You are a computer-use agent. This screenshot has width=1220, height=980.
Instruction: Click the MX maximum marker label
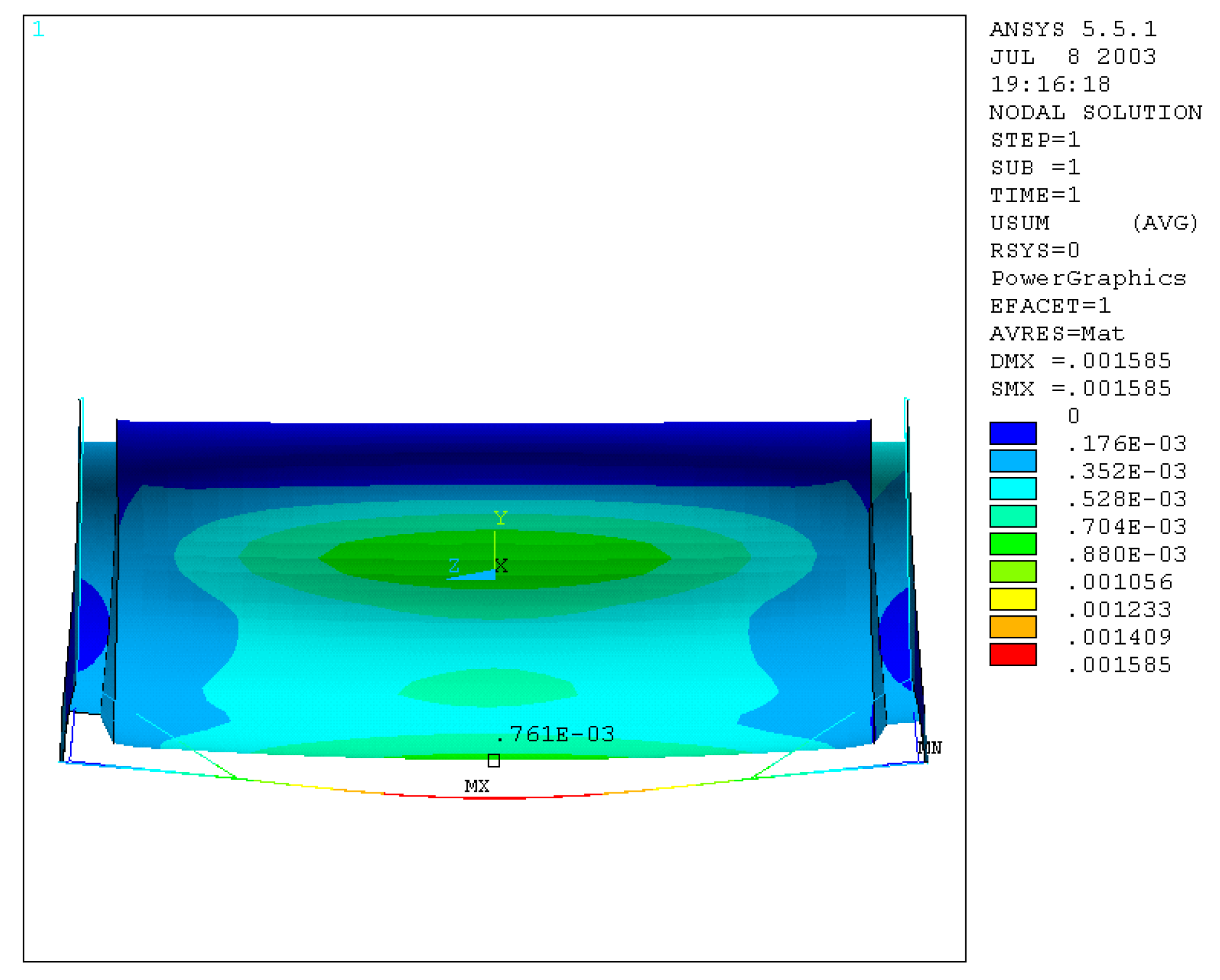click(477, 786)
